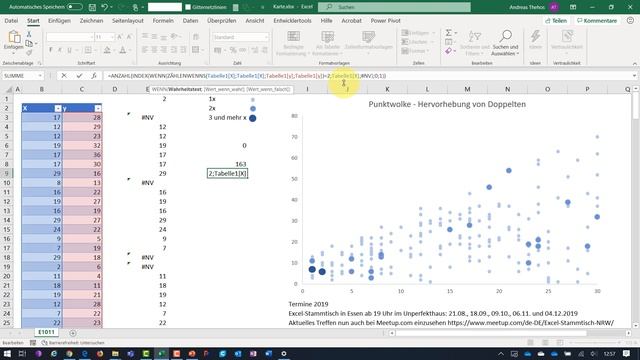
Task: Open the Name Box dropdown showing SUMME
Action: (x=40, y=76)
